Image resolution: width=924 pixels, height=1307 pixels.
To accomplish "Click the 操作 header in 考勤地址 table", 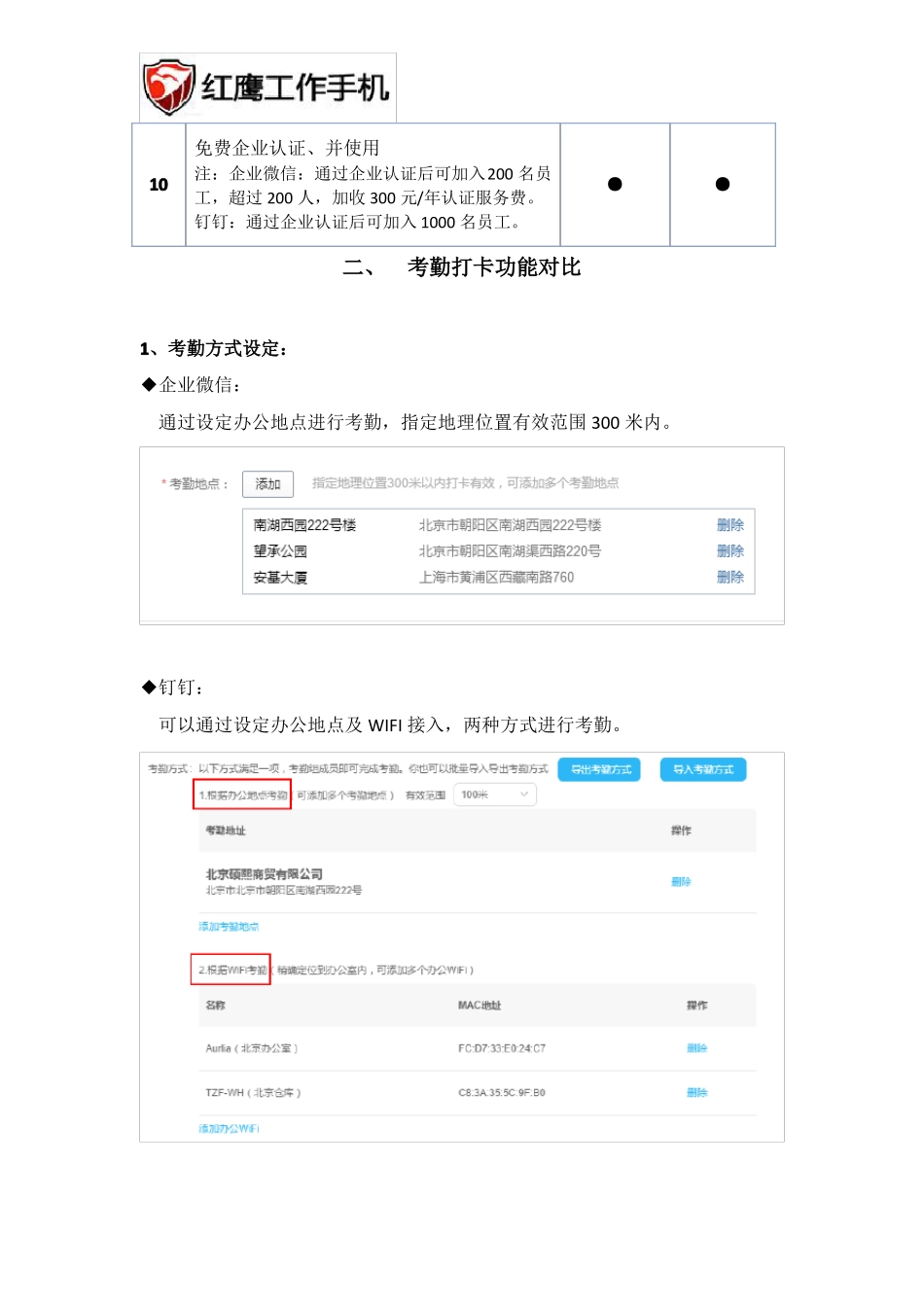I will 681,830.
